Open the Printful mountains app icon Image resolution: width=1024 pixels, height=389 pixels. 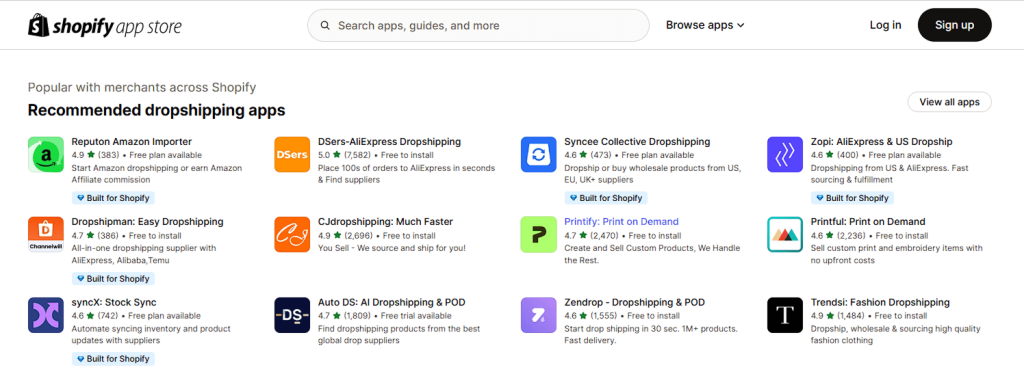point(785,235)
